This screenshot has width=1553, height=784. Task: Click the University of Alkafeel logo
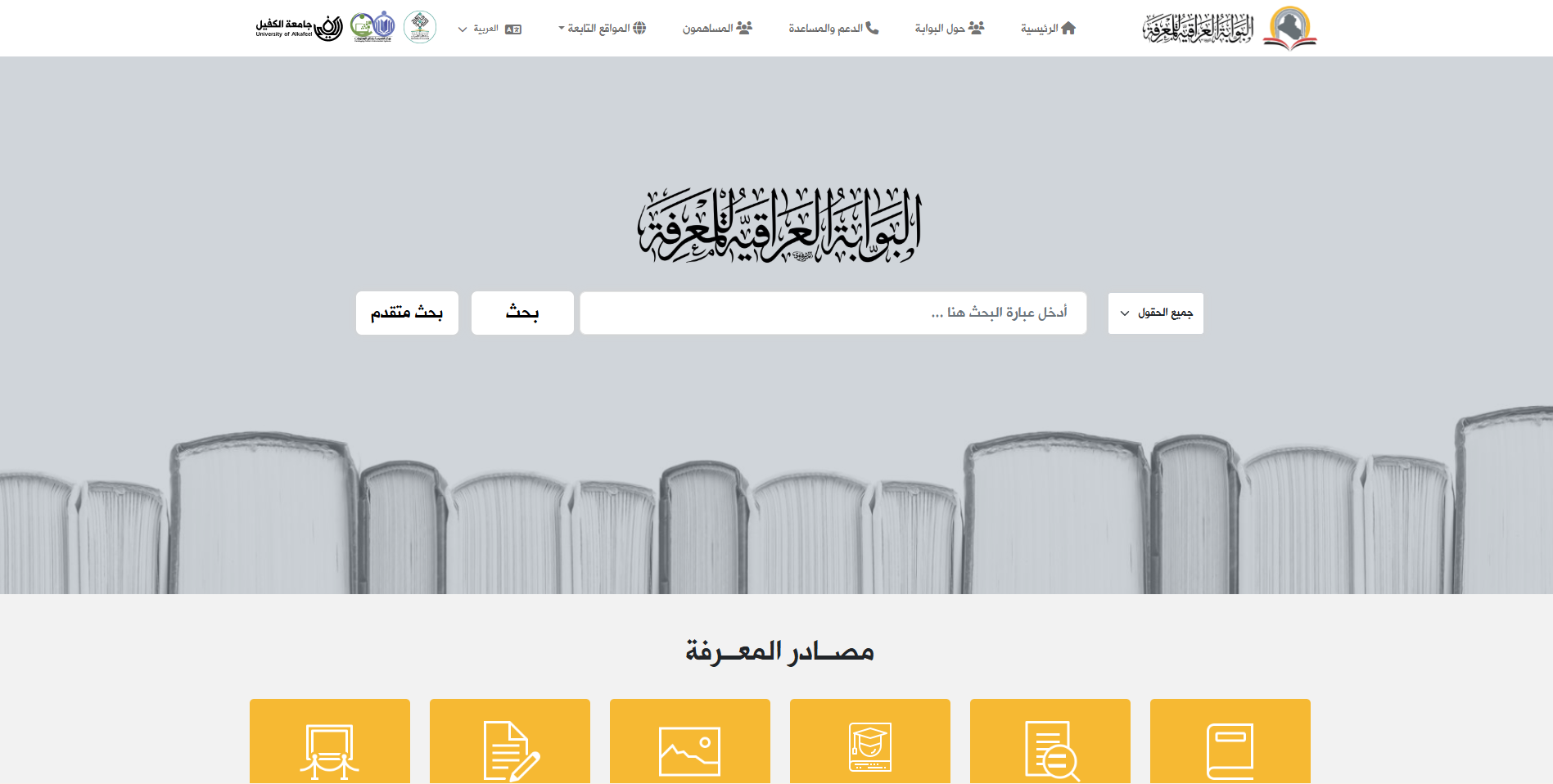pyautogui.click(x=299, y=28)
